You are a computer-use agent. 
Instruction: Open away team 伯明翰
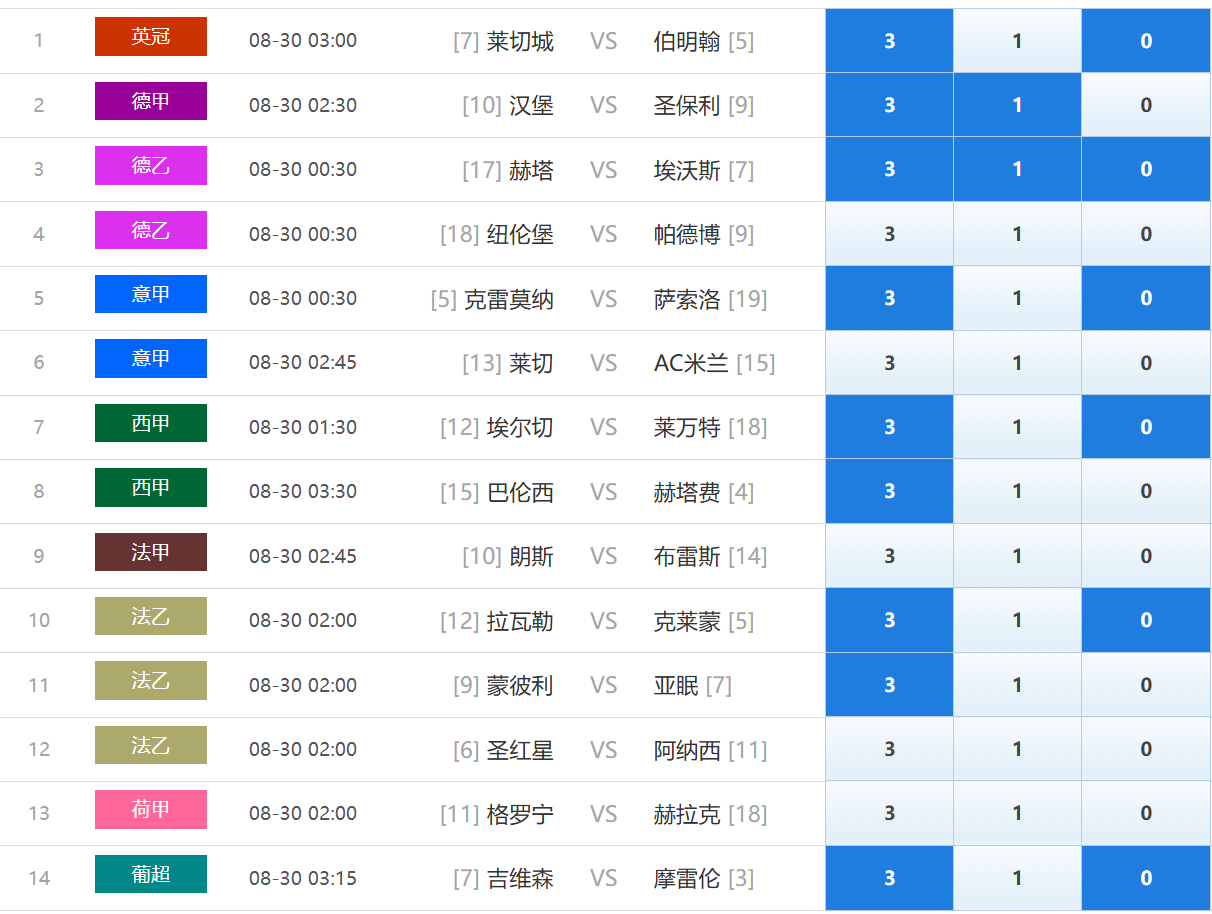point(687,41)
